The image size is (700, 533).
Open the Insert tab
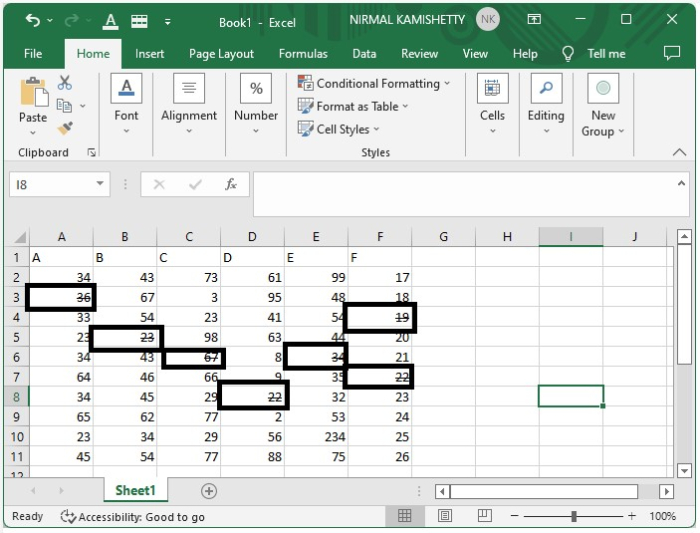click(x=150, y=54)
